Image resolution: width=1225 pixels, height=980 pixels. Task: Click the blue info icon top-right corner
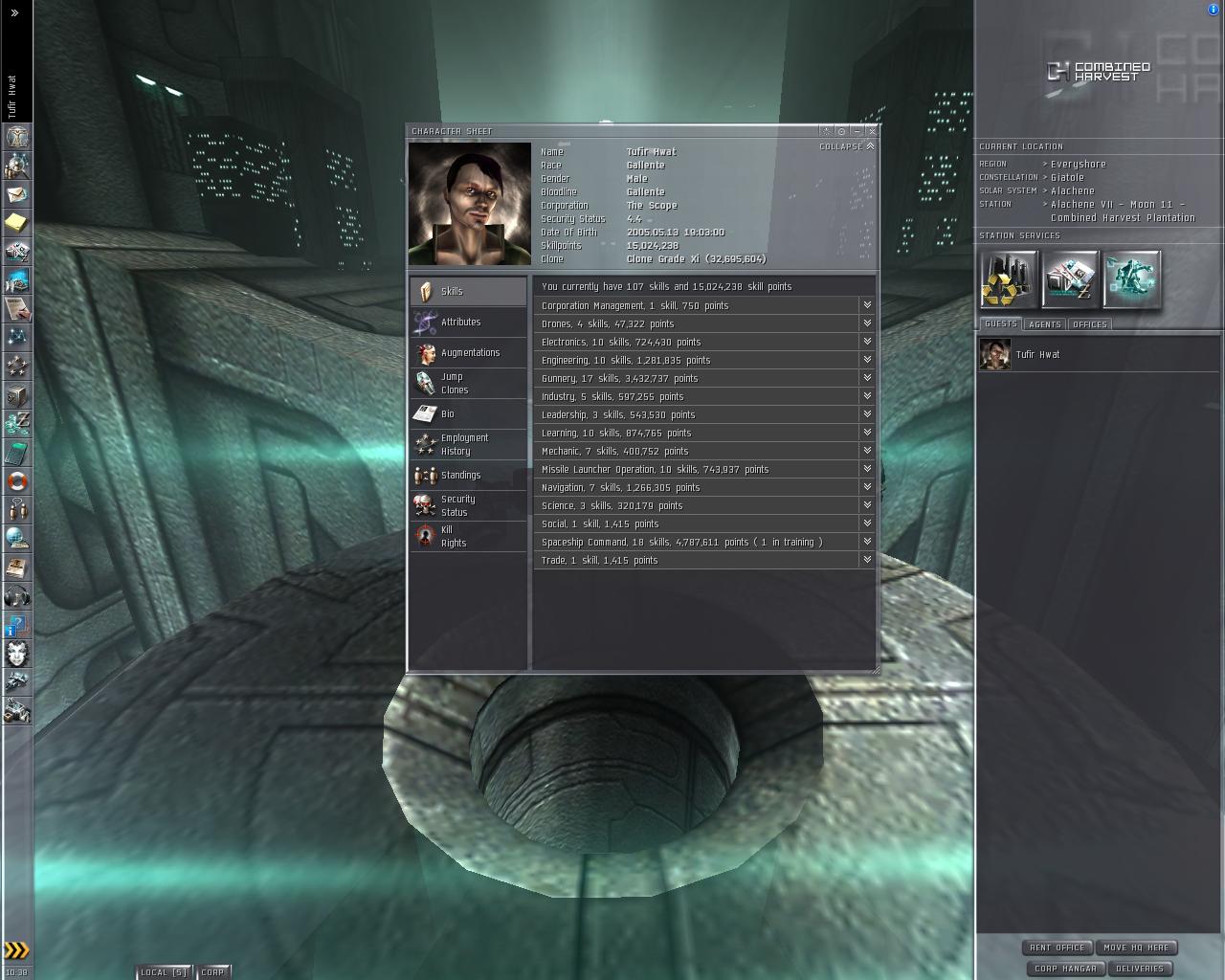1214,9
